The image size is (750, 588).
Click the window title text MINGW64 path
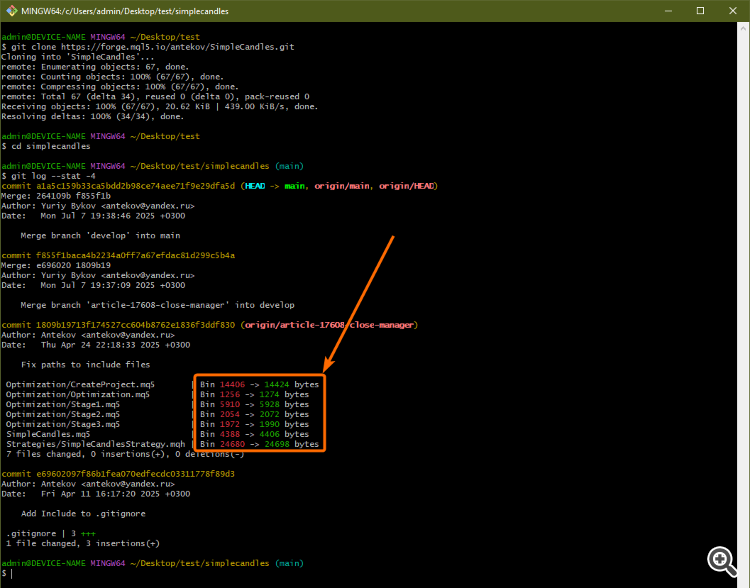click(125, 11)
